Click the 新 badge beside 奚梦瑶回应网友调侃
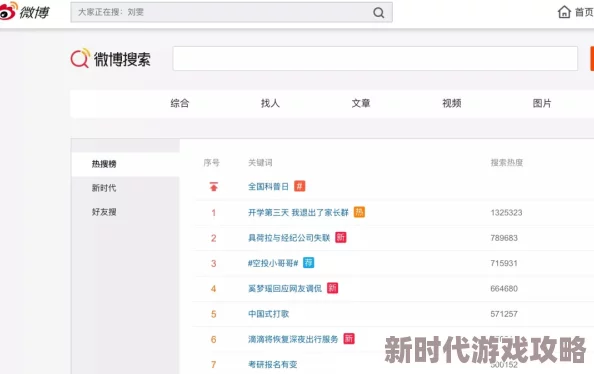The height and width of the screenshot is (374, 594). point(332,288)
